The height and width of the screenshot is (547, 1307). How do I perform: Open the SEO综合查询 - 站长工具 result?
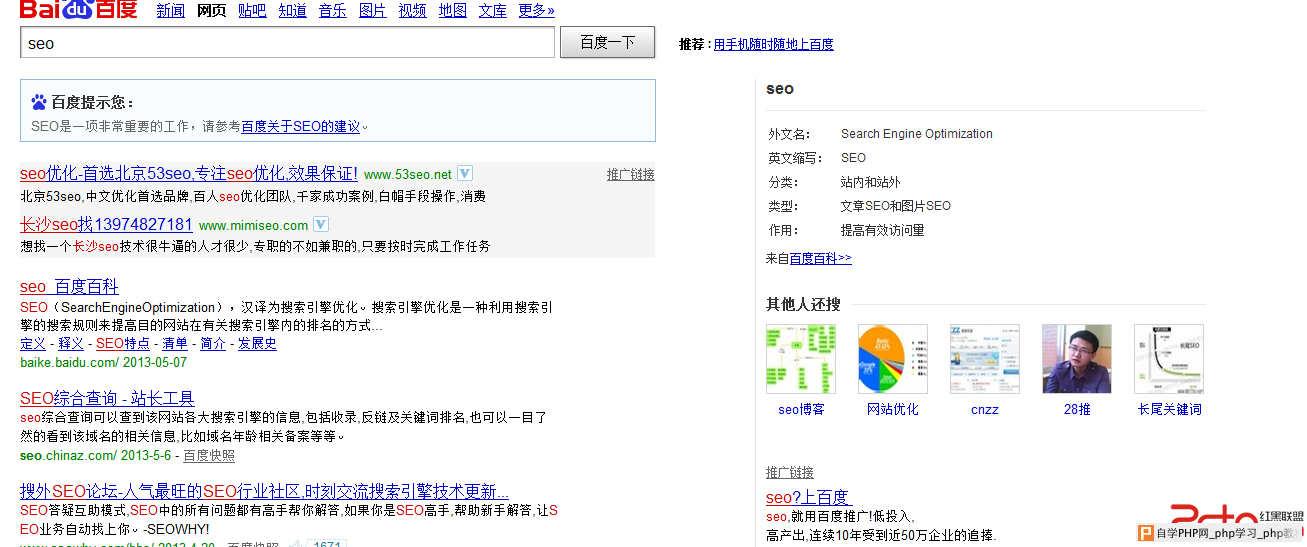click(x=107, y=398)
